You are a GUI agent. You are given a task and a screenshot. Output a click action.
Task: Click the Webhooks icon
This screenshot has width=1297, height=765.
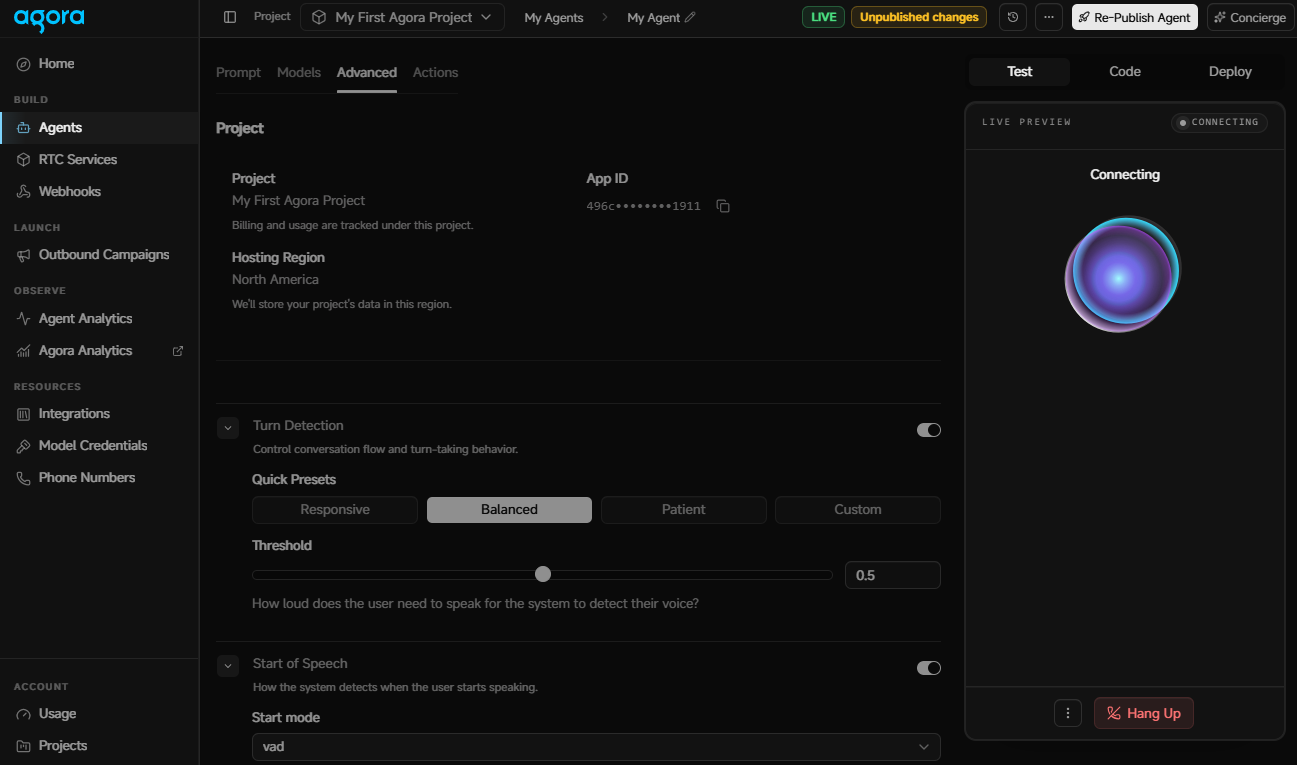[x=24, y=192]
